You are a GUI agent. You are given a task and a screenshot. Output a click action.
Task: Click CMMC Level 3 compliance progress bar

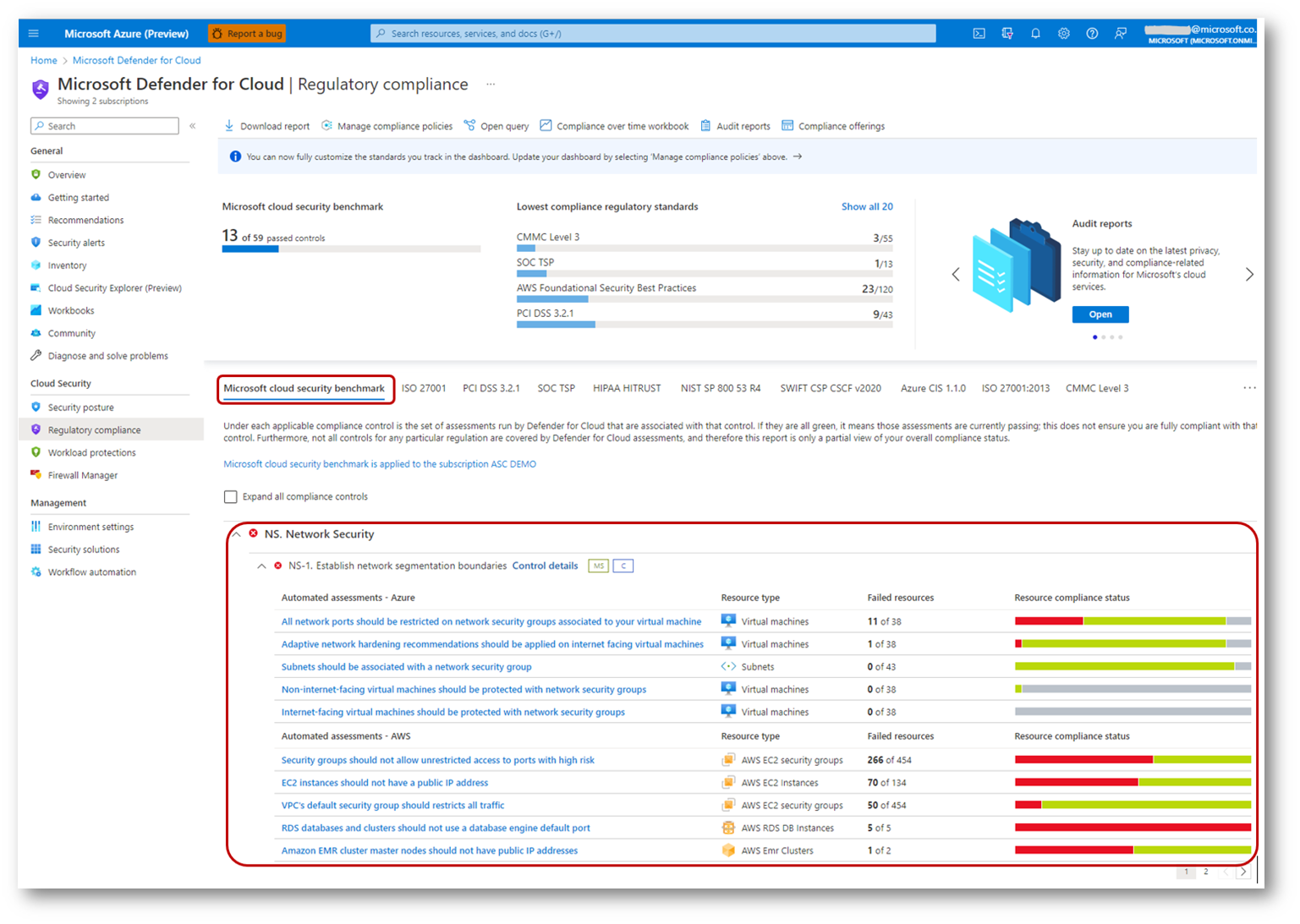point(705,249)
